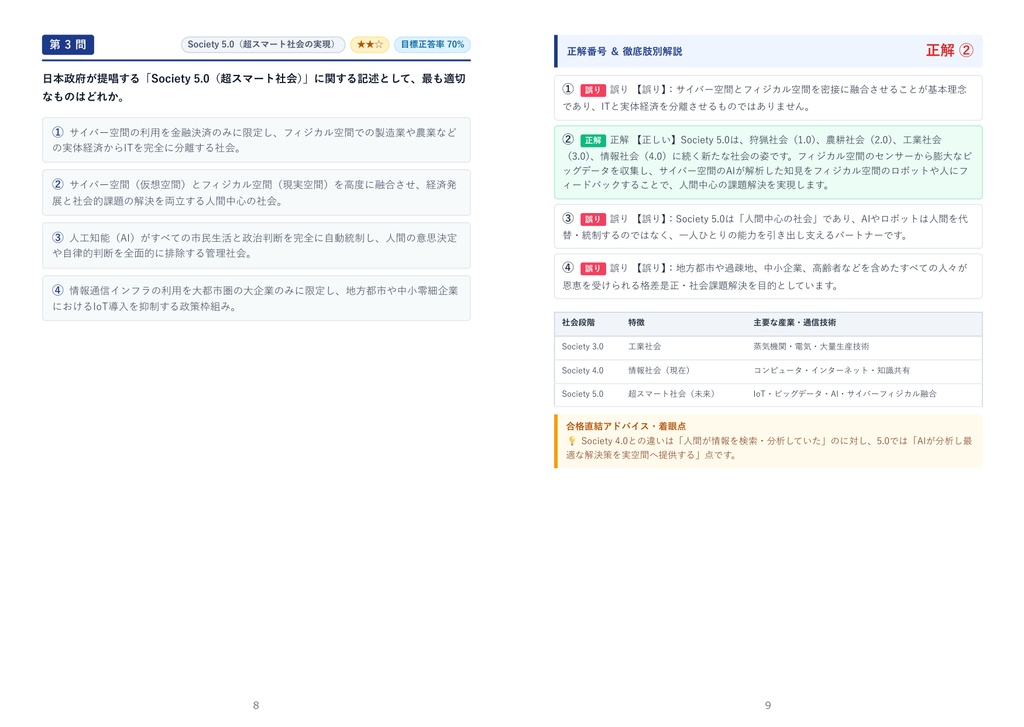
Task: Click the green 正解 badge in explanation ②
Action: (592, 140)
